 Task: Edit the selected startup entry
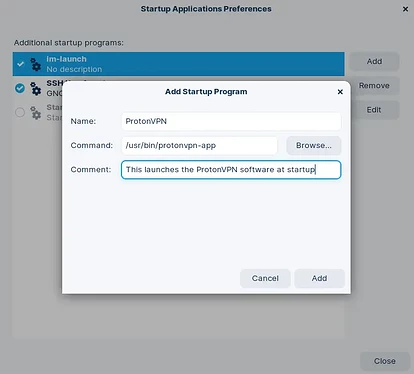374,110
